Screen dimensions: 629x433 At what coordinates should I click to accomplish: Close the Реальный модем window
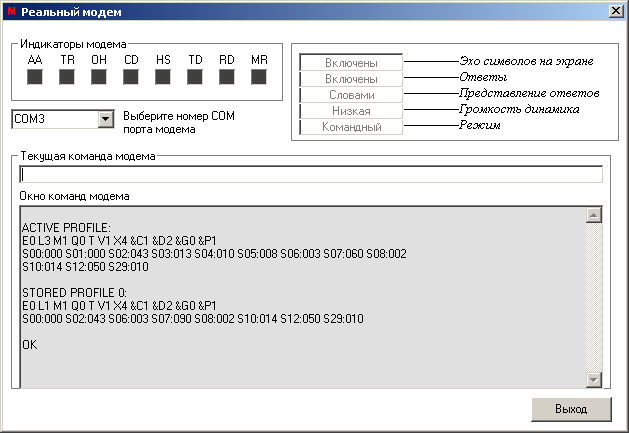[x=616, y=11]
